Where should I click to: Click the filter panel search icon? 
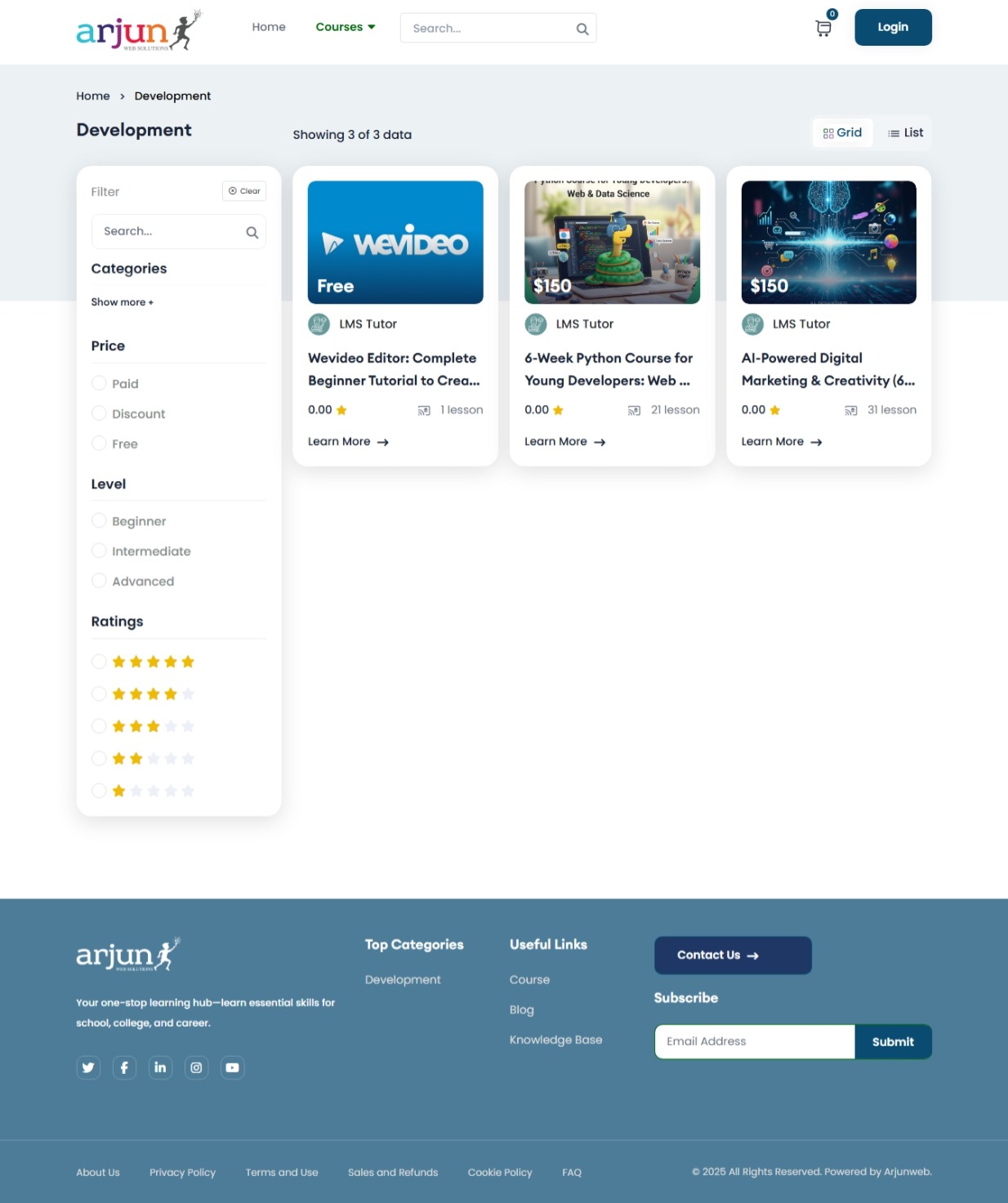(x=252, y=233)
